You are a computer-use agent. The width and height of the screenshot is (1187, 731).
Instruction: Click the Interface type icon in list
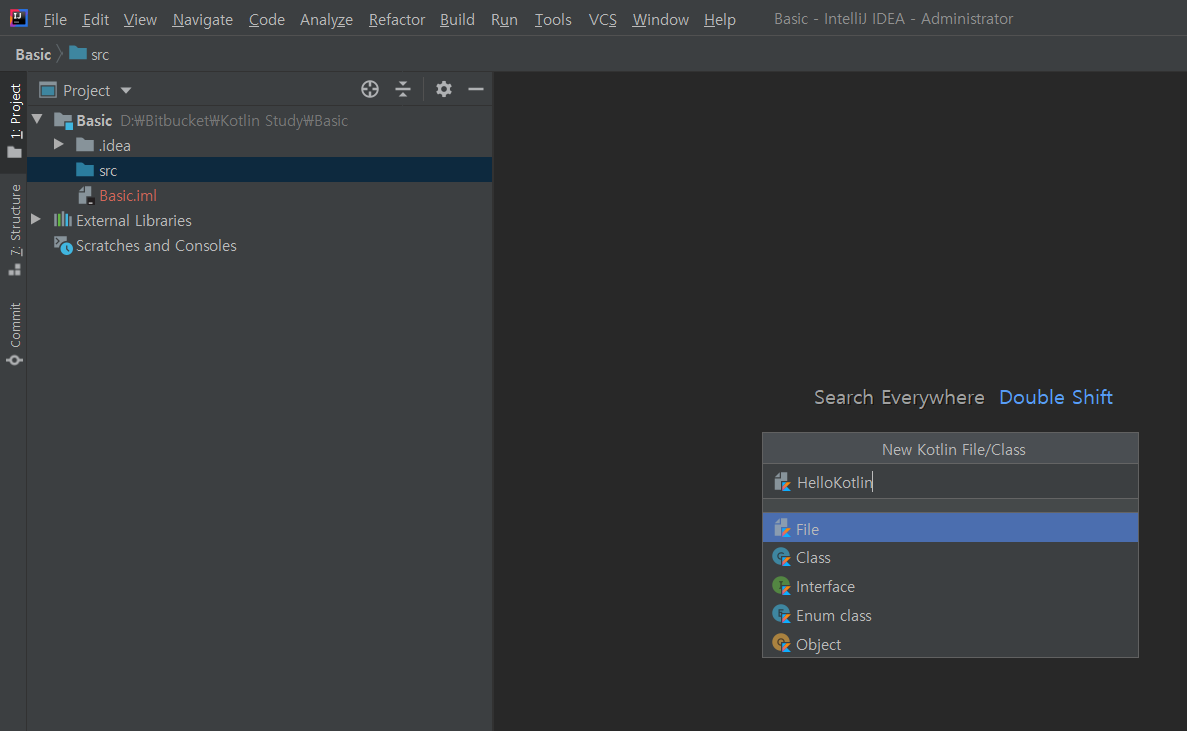[x=781, y=586]
